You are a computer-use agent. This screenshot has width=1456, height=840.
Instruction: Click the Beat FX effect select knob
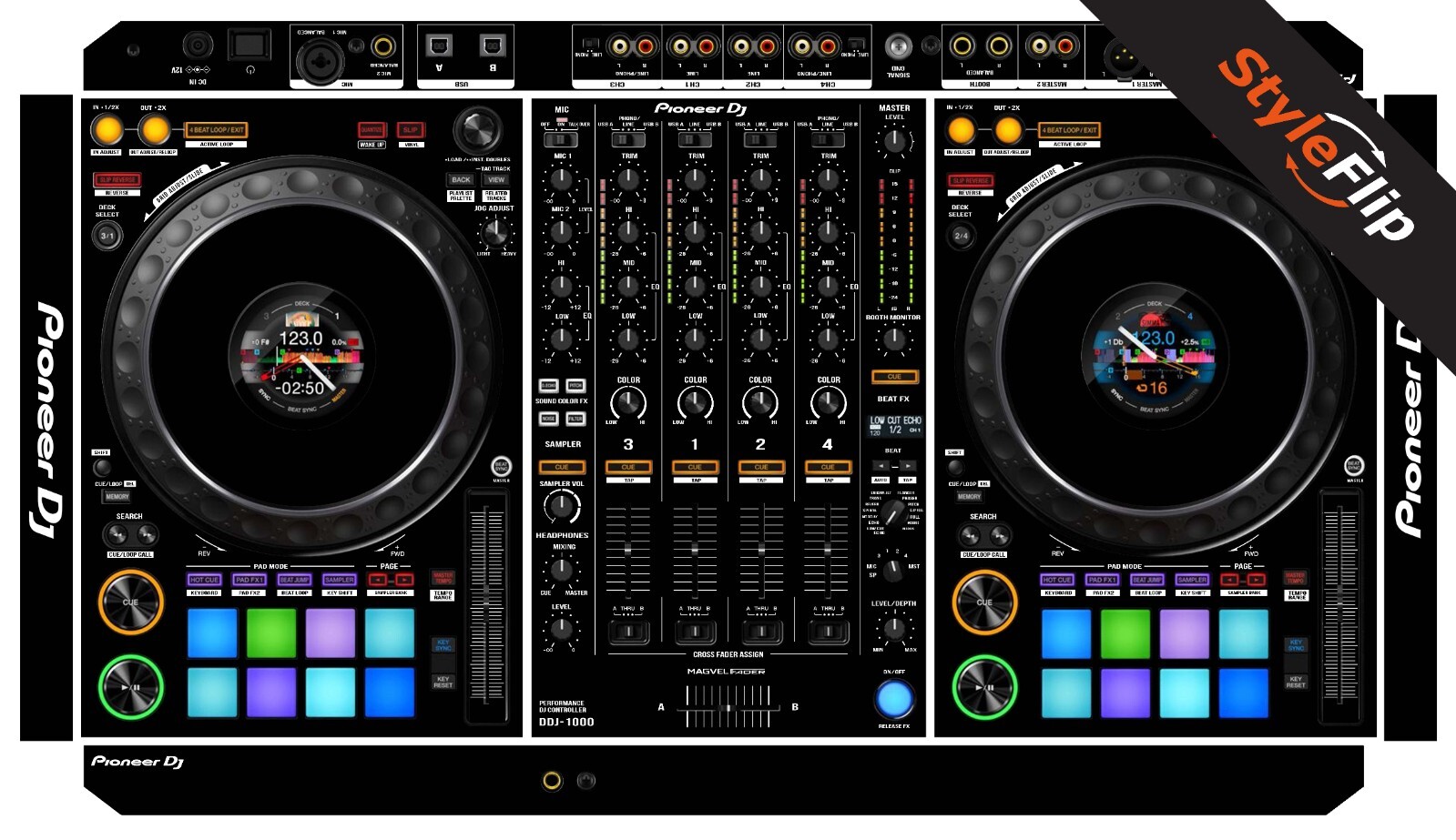892,514
